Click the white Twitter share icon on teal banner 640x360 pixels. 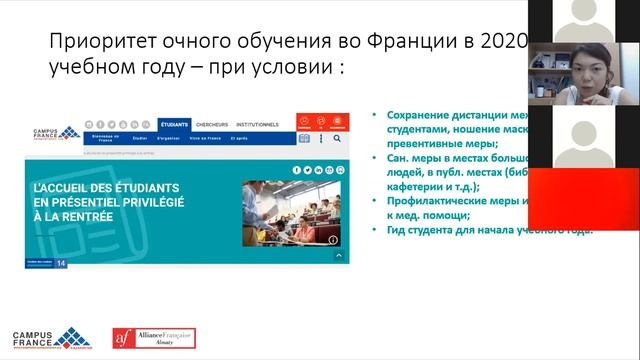308,170
